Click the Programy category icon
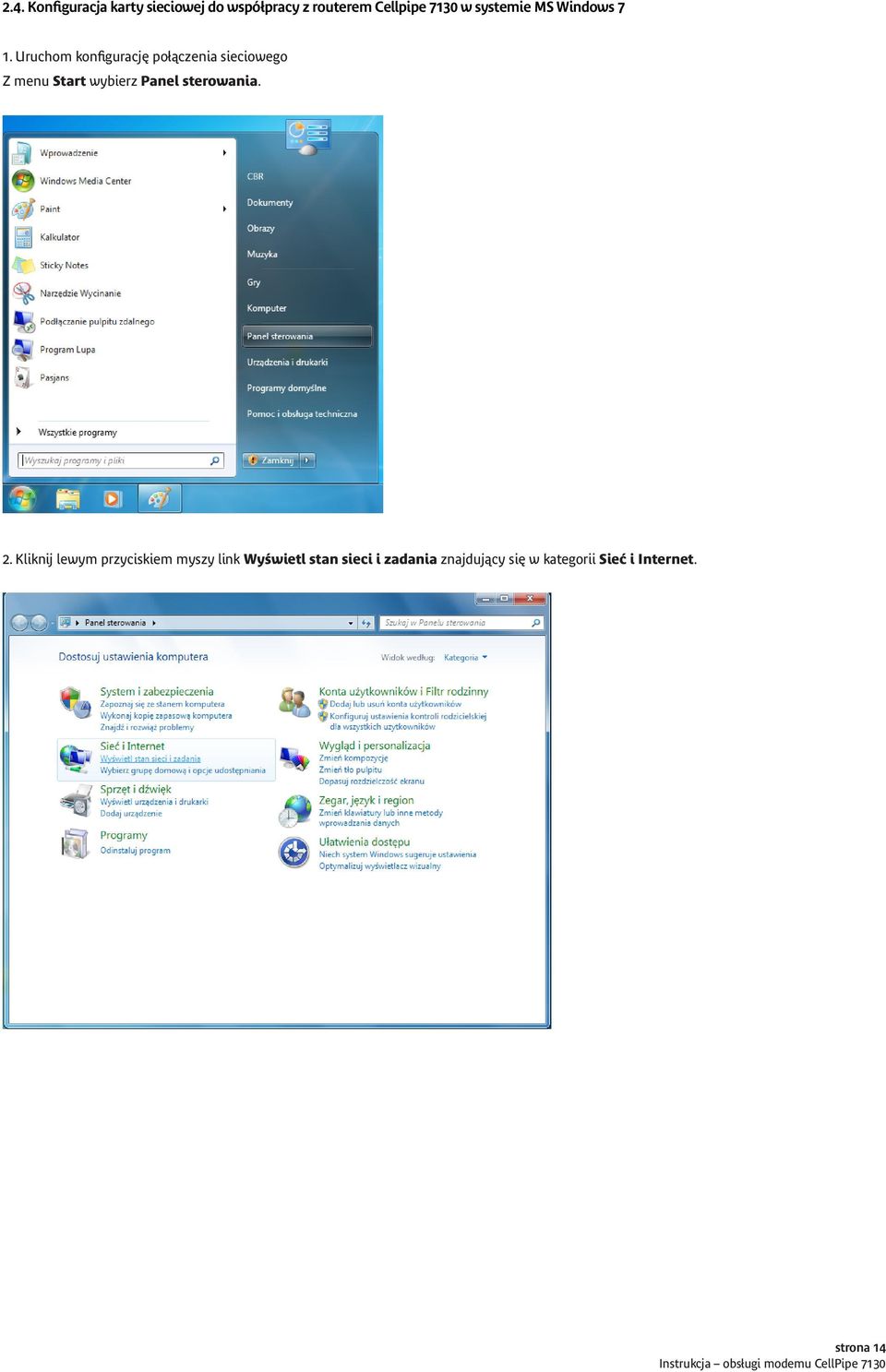 (75, 843)
